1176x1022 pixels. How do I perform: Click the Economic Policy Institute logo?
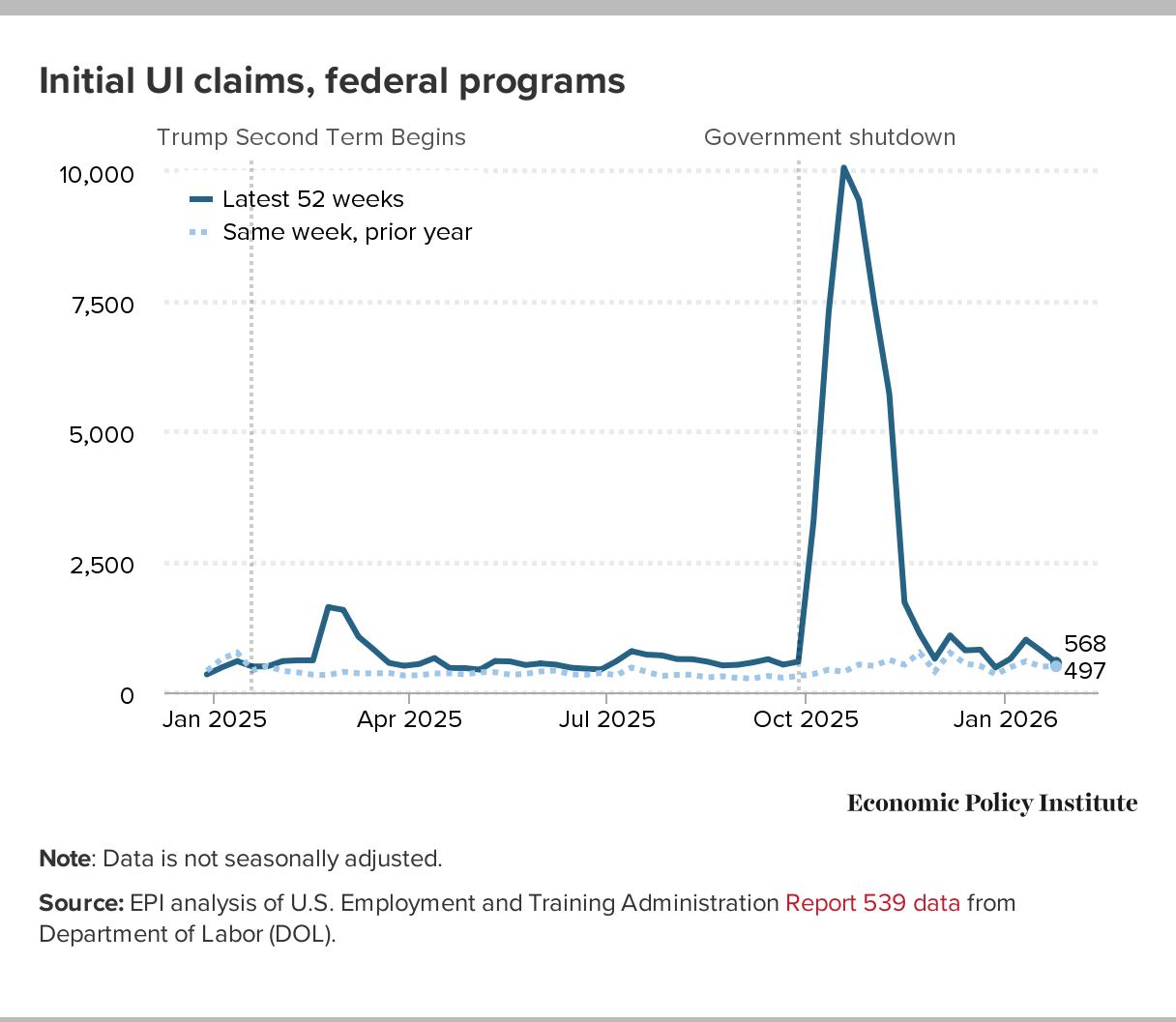[x=991, y=803]
